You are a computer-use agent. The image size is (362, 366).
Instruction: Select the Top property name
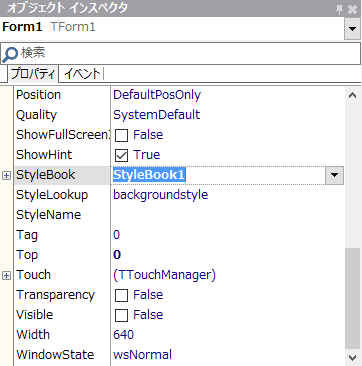[x=27, y=255]
